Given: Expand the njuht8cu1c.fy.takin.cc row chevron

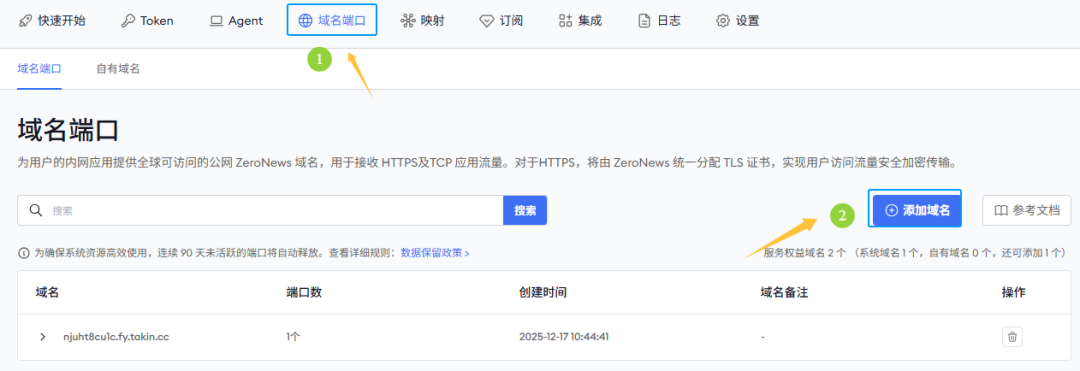Looking at the screenshot, I should tap(43, 337).
